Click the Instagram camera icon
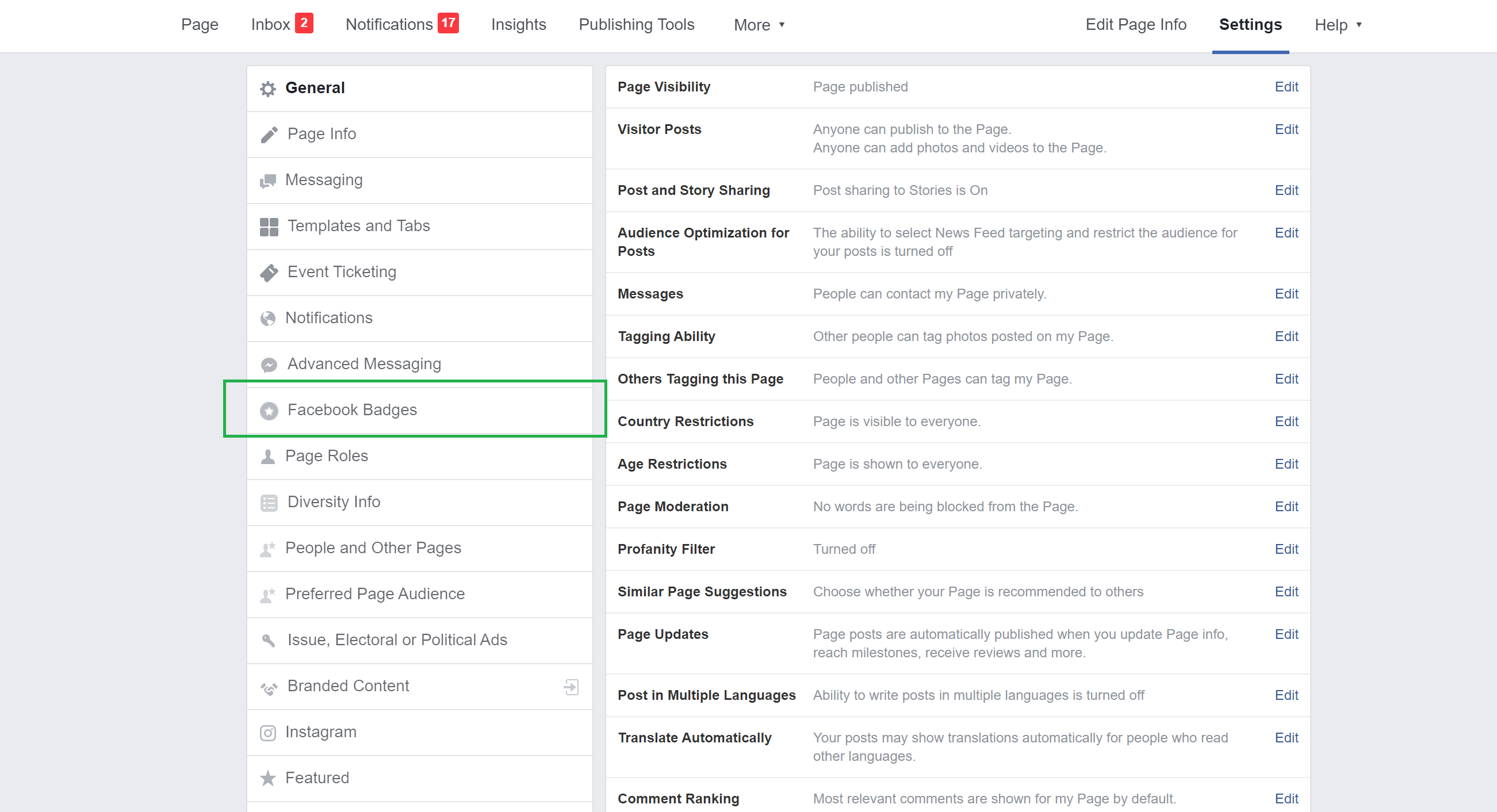Viewport: 1497px width, 812px height. tap(268, 733)
